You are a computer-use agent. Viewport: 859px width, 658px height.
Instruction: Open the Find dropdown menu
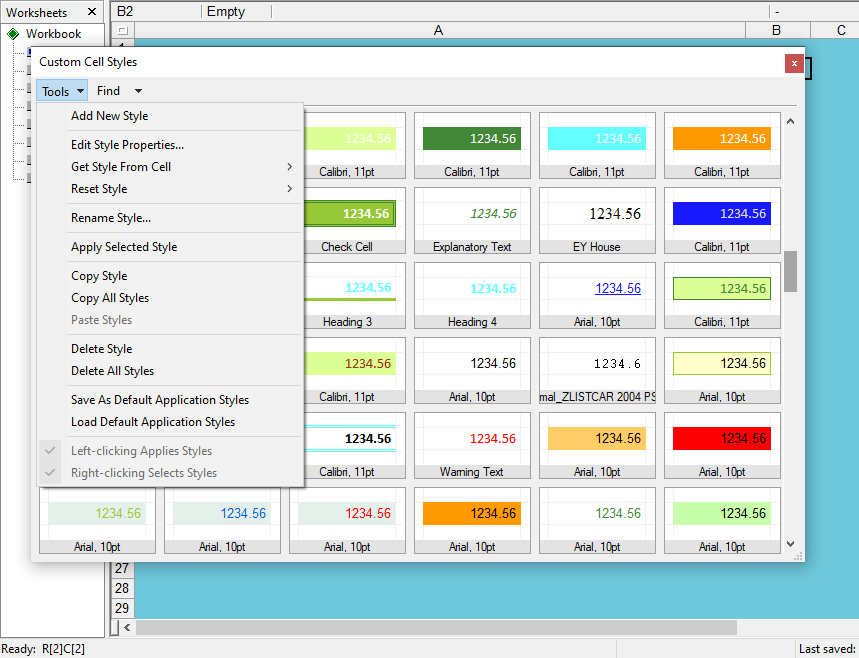click(x=119, y=91)
